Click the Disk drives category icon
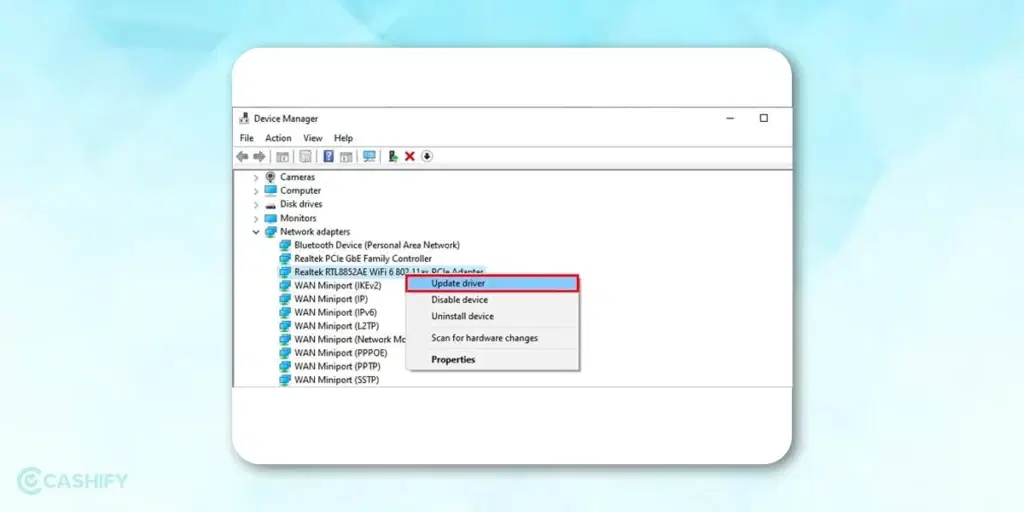The height and width of the screenshot is (512, 1024). pyautogui.click(x=271, y=204)
